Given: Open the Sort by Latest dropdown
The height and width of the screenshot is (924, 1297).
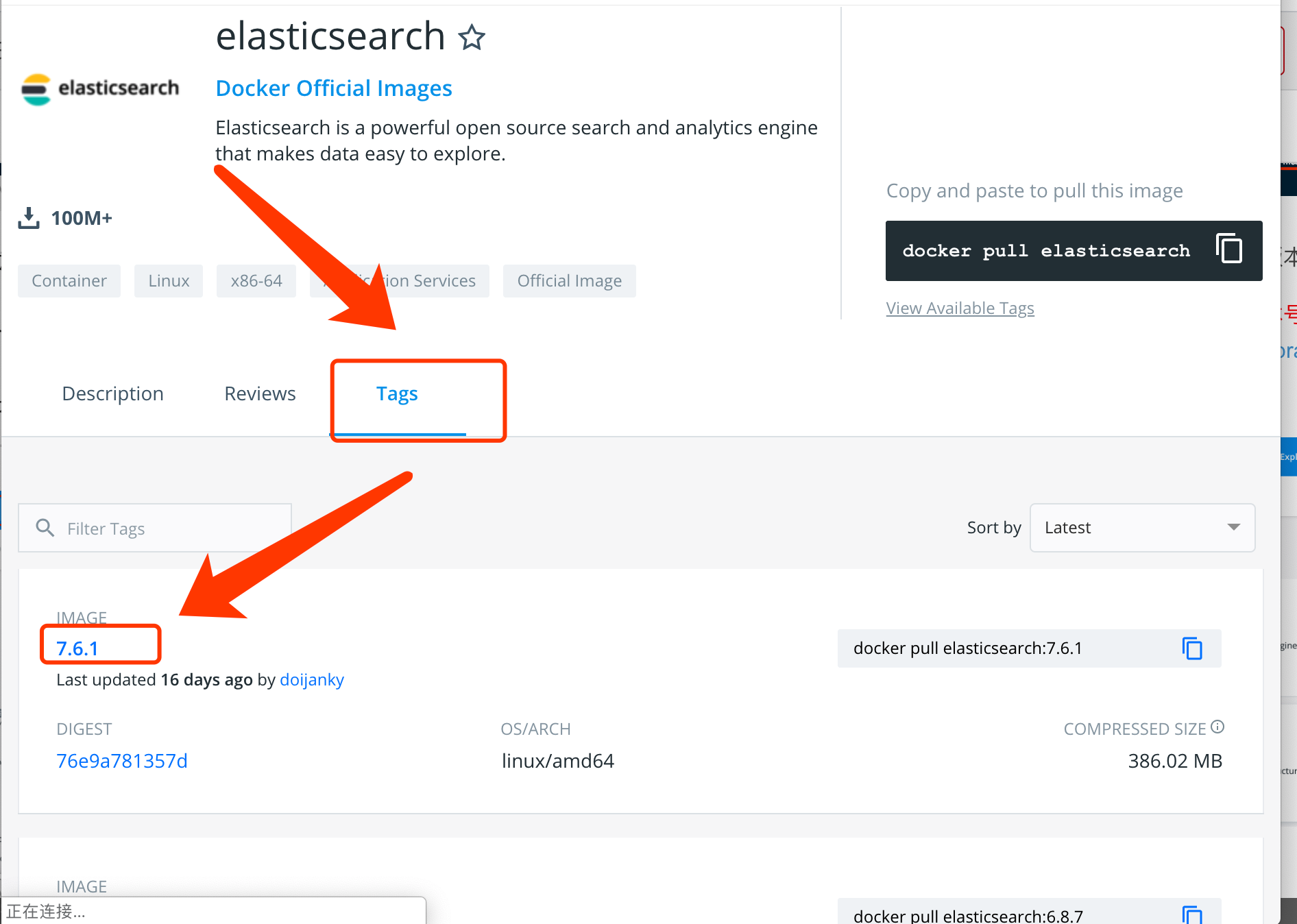Looking at the screenshot, I should tap(1142, 528).
